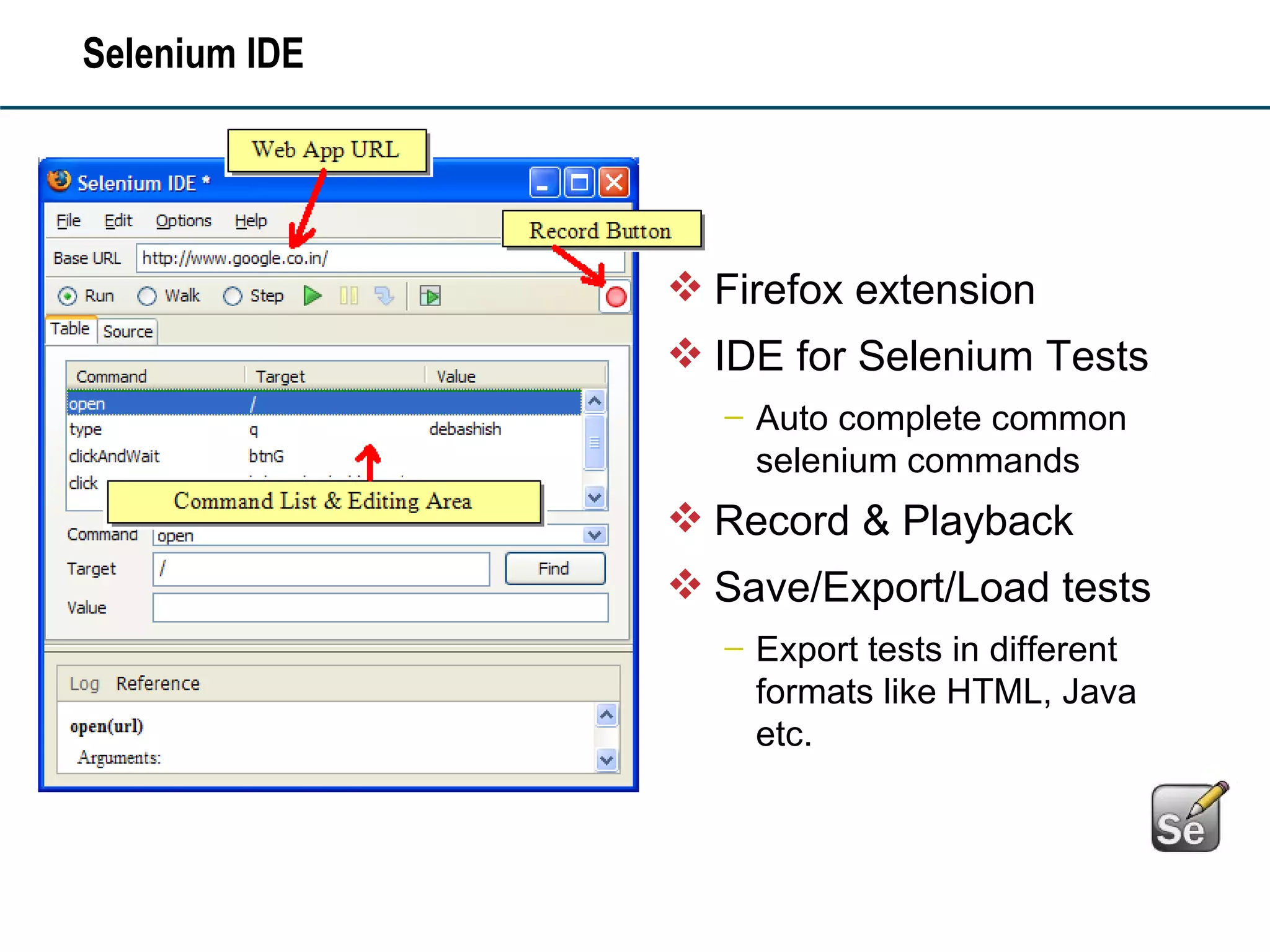Screen dimensions: 1270x952
Task: Open the Reference tab link
Action: coord(158,683)
